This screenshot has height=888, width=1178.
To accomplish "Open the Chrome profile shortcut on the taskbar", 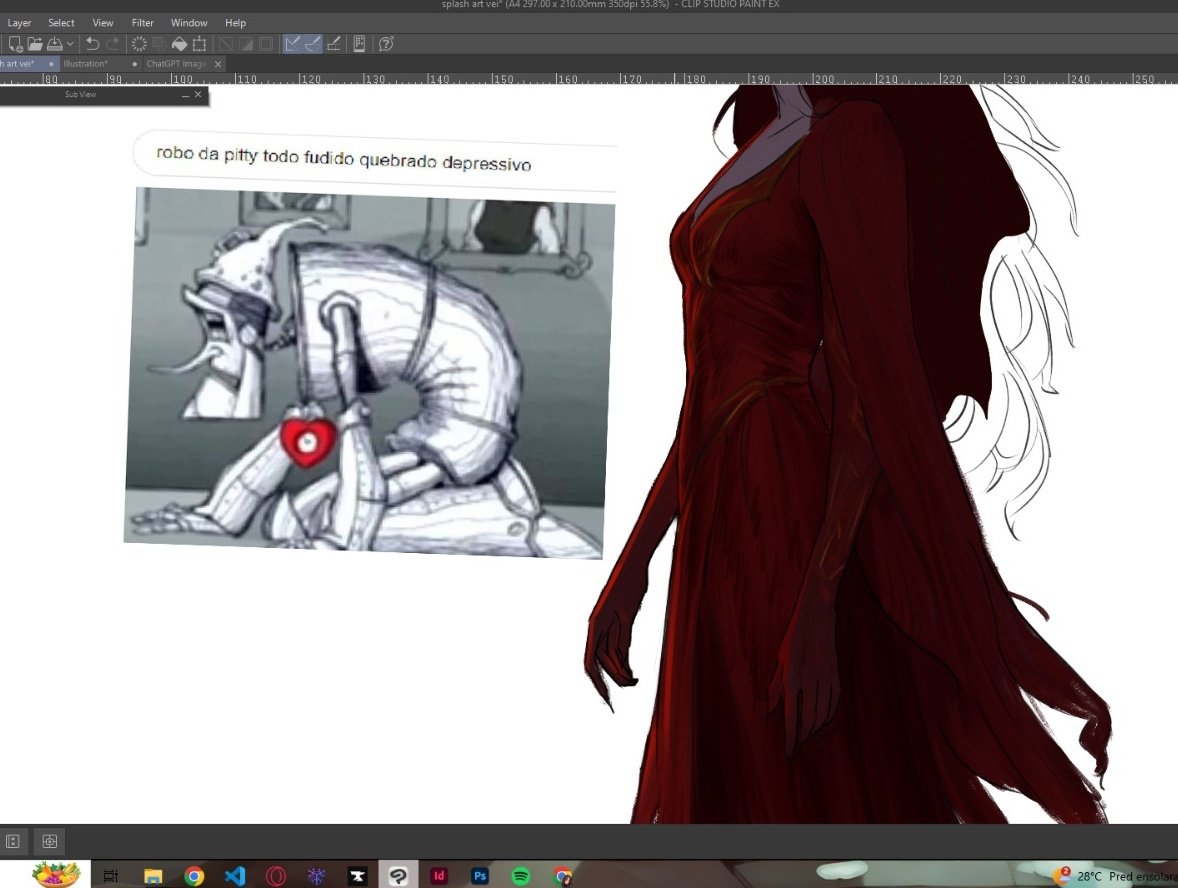I will click(x=562, y=876).
